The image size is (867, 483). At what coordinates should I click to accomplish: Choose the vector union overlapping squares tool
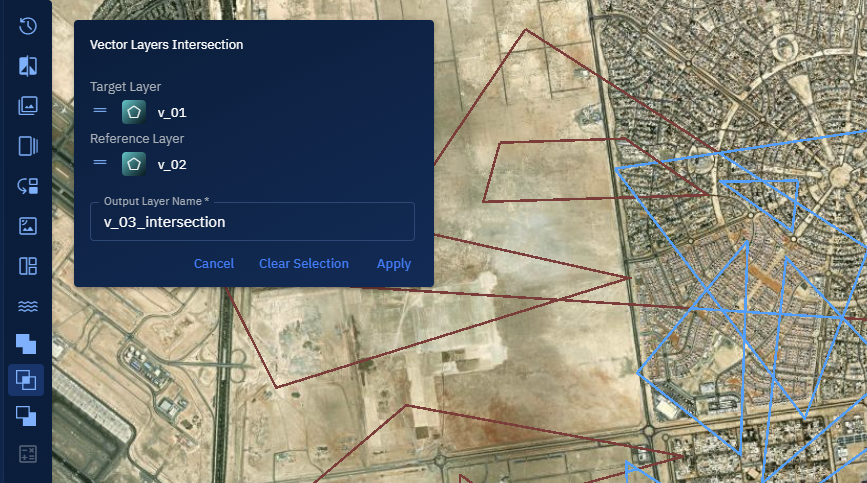coord(27,344)
